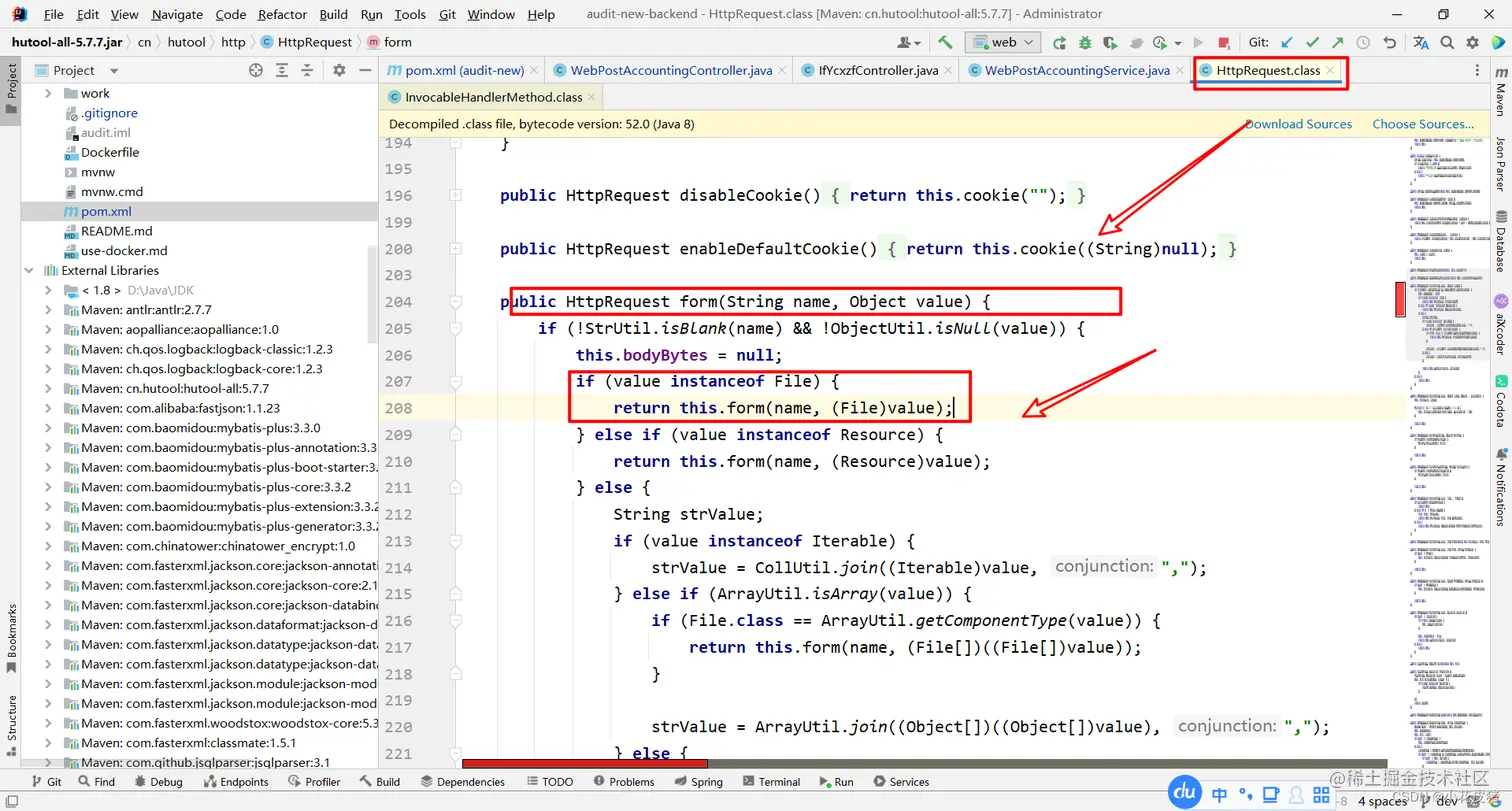Collapse all in the Project panel

pos(307,70)
